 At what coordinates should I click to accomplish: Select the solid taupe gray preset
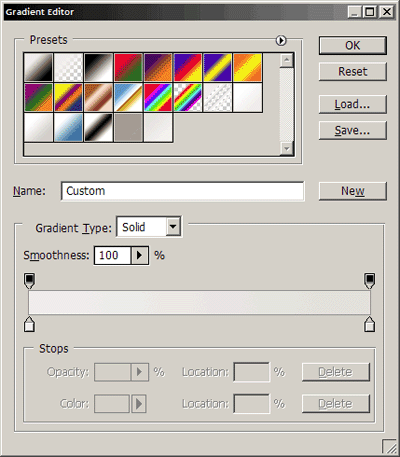click(128, 127)
